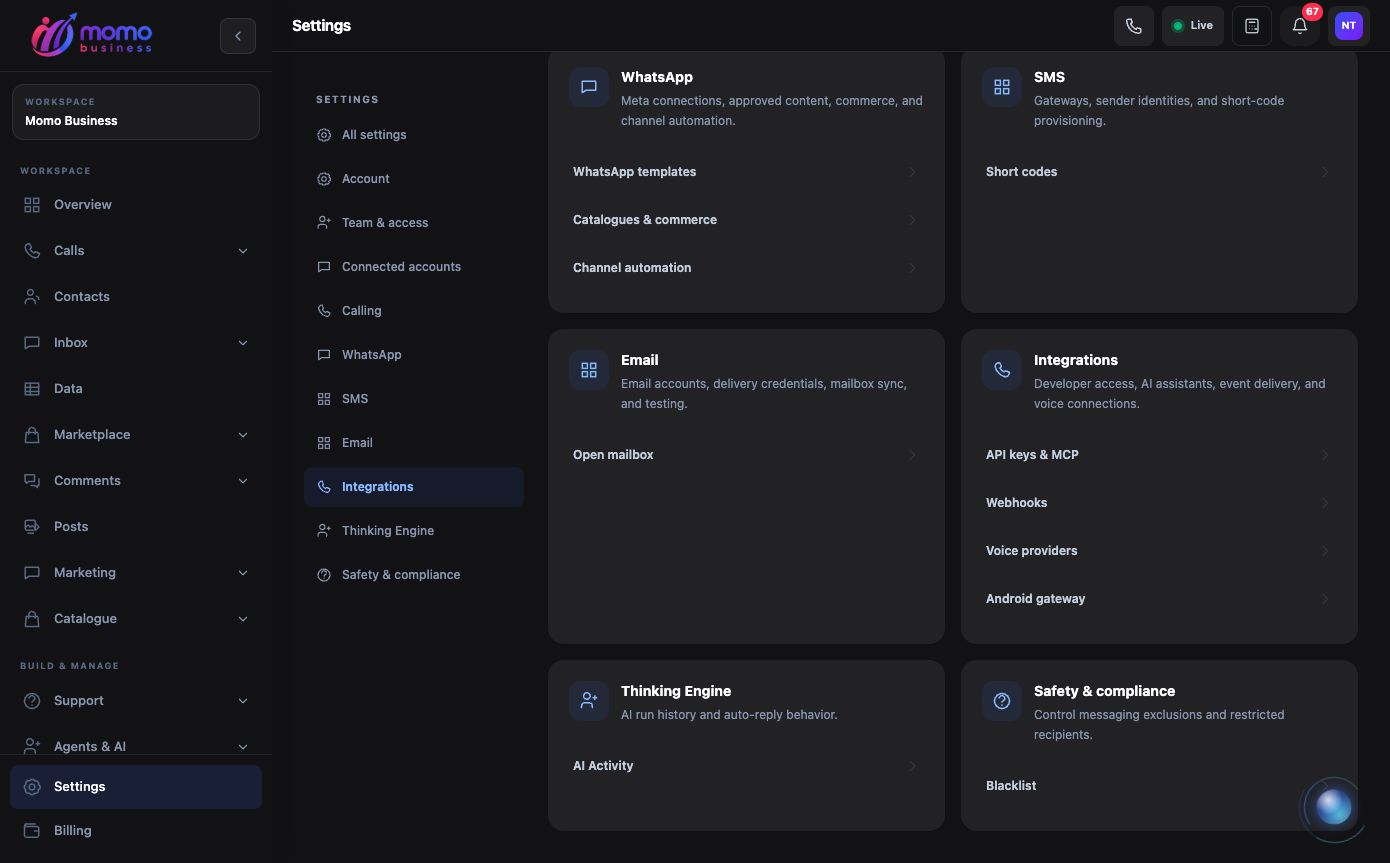Click the chevron on WhatsApp templates row
The image size is (1390, 863).
(x=912, y=172)
